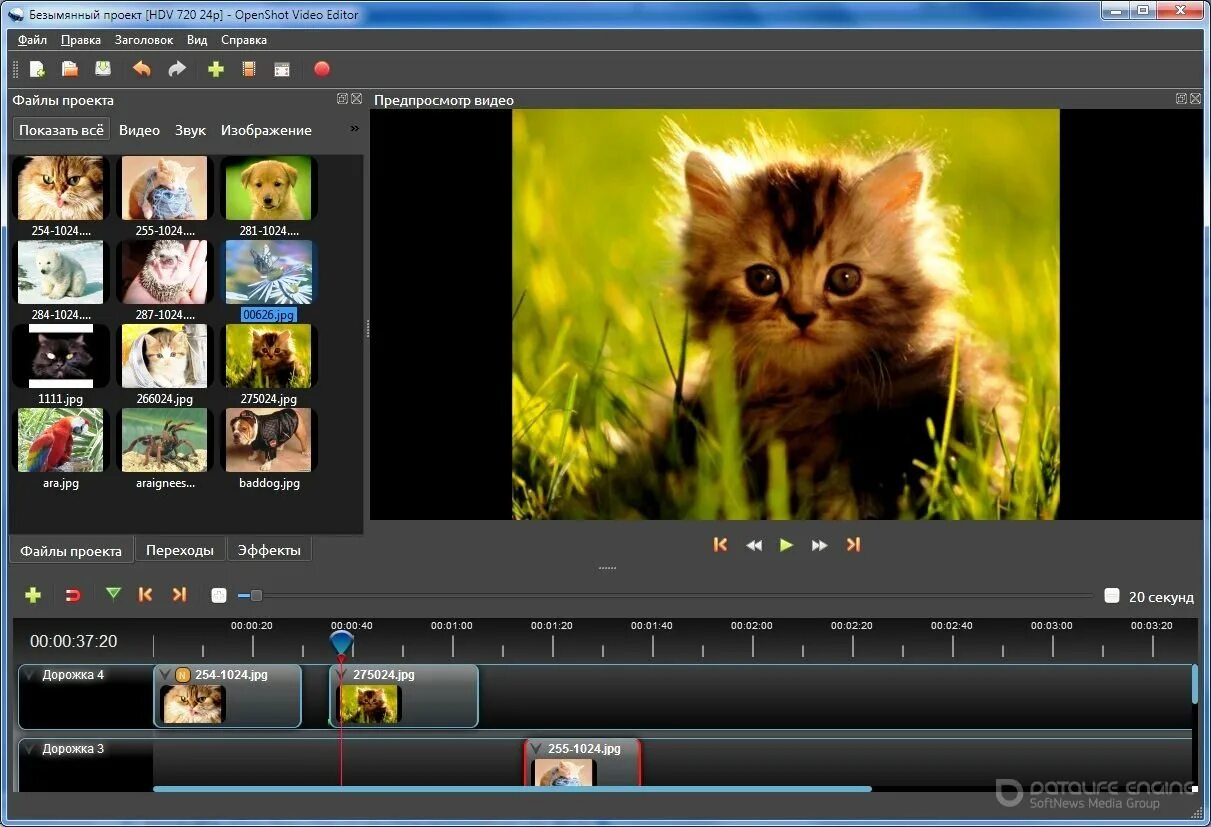The height and width of the screenshot is (827, 1211).
Task: Rewind the video preview
Action: (x=754, y=545)
